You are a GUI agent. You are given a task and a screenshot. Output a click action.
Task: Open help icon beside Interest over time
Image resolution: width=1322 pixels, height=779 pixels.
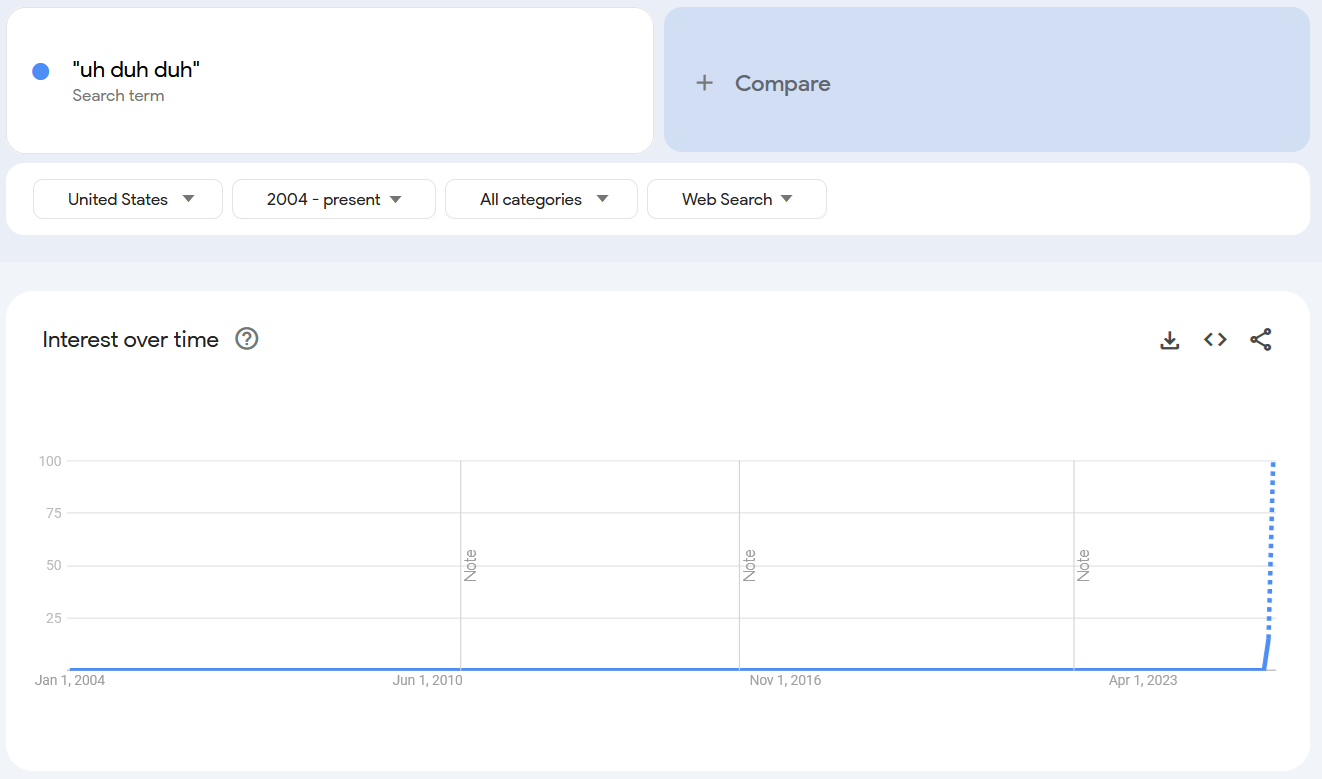tap(246, 339)
